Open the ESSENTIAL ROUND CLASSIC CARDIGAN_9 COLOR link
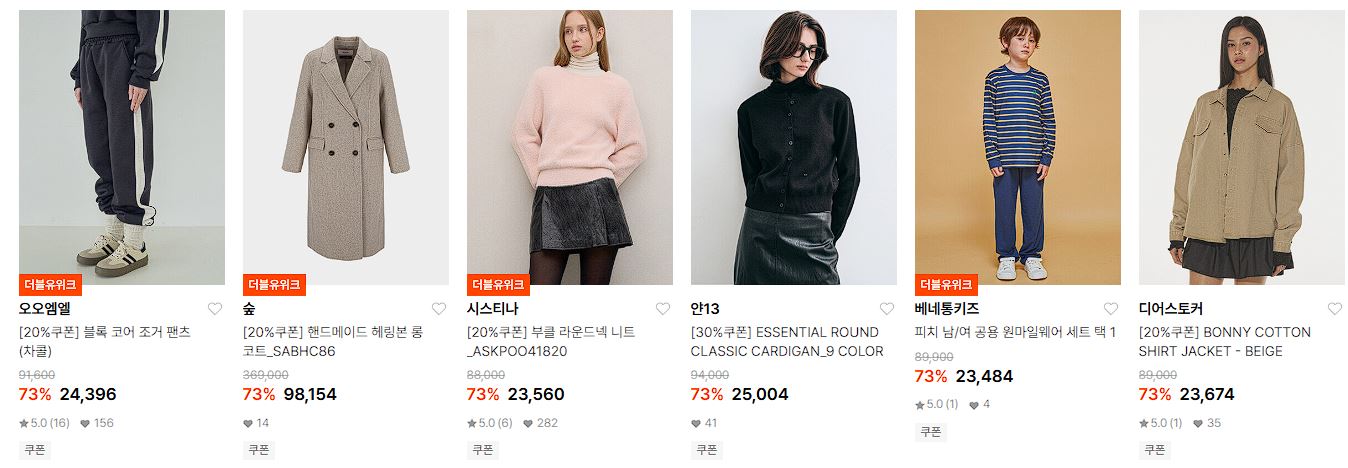Screen dimensions: 1348x468 pyautogui.click(x=787, y=342)
